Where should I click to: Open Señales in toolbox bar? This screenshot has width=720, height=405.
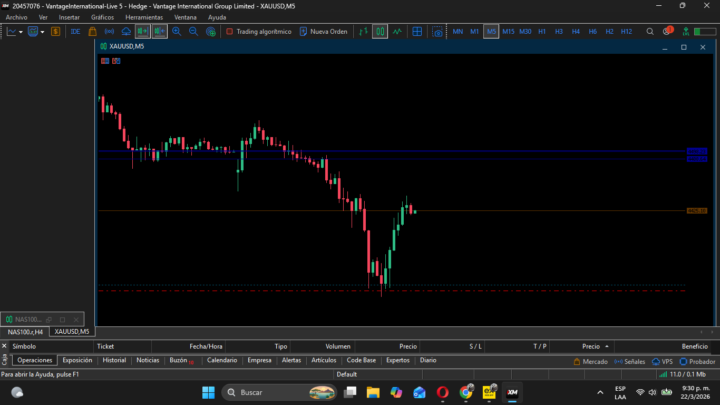tap(630, 362)
